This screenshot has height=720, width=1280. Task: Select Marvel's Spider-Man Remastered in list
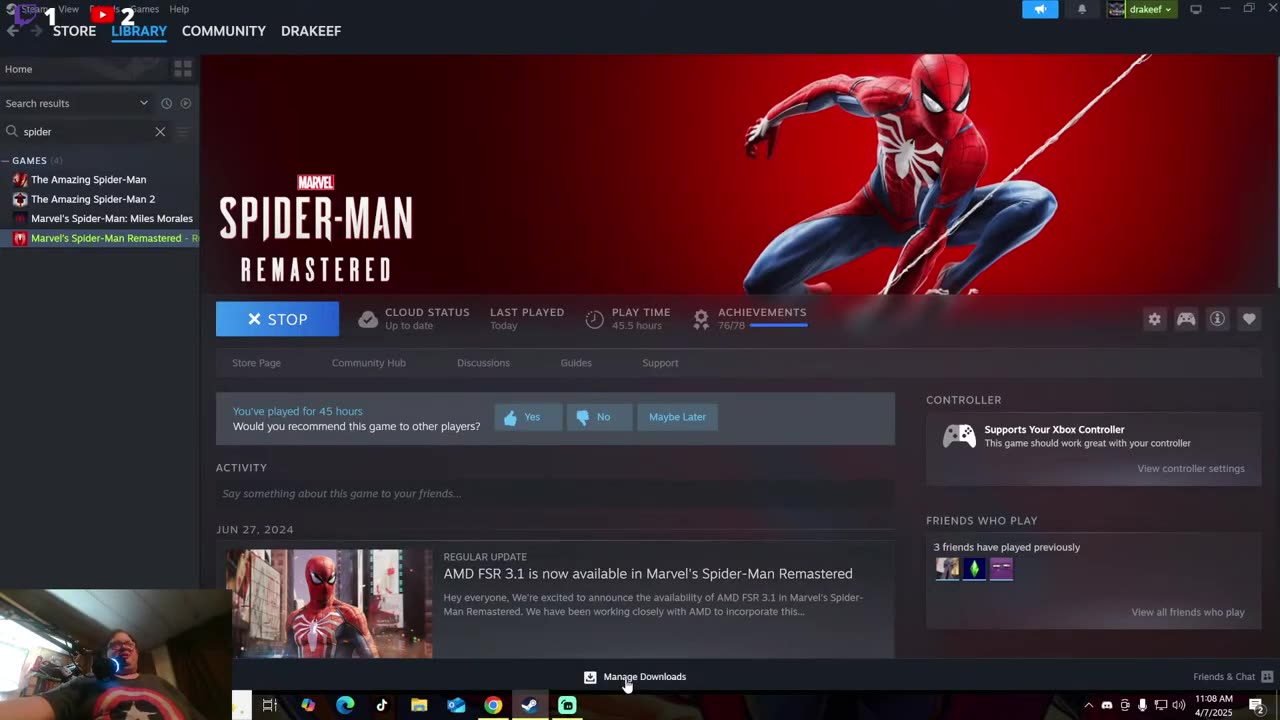tap(100, 238)
